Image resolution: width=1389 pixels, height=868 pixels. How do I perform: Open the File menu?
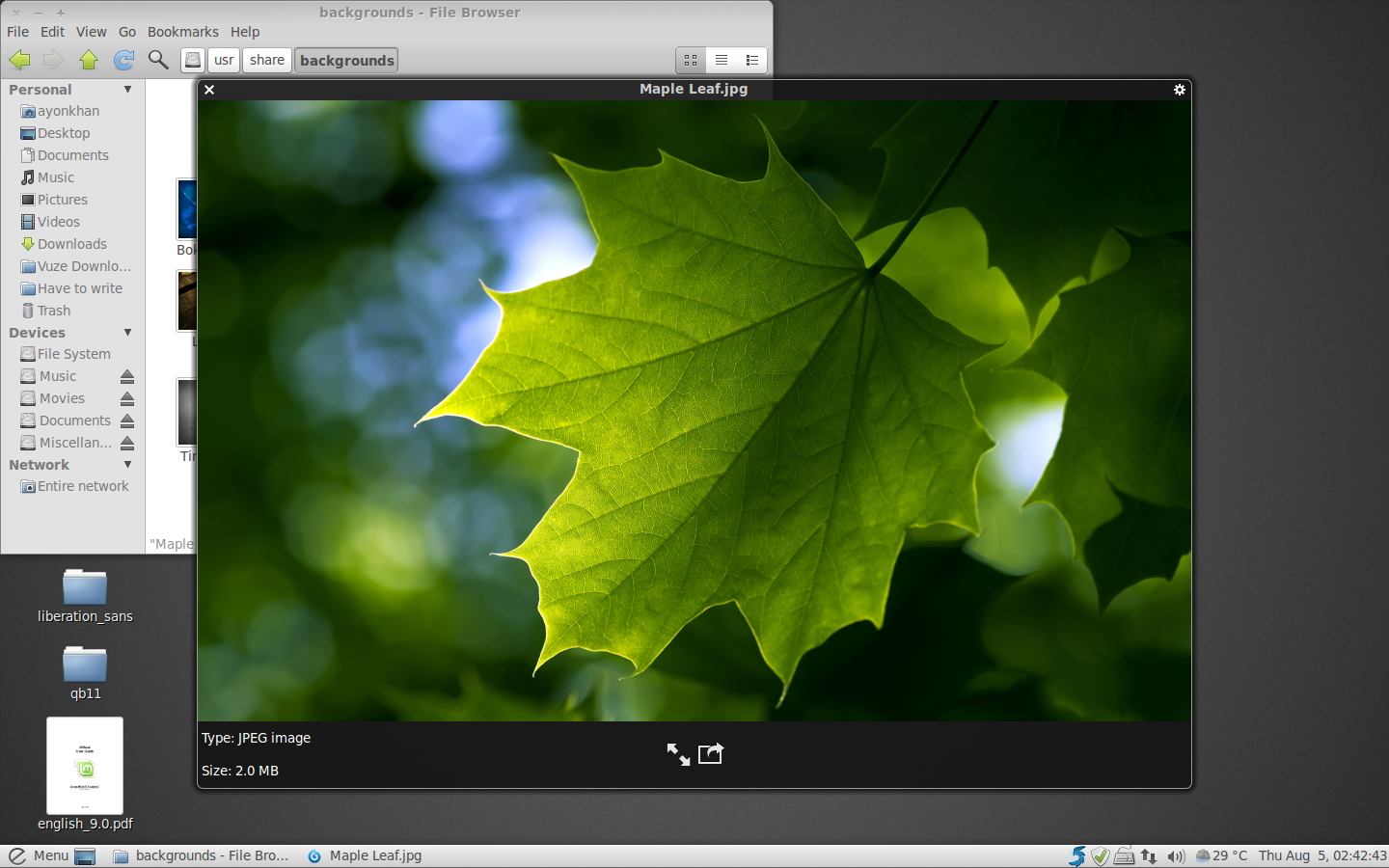17,32
